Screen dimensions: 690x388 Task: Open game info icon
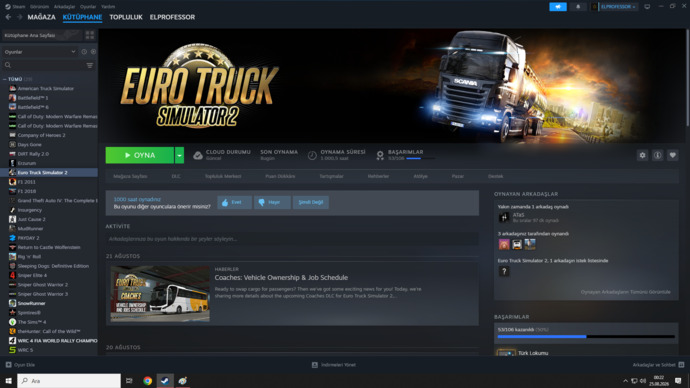(657, 155)
